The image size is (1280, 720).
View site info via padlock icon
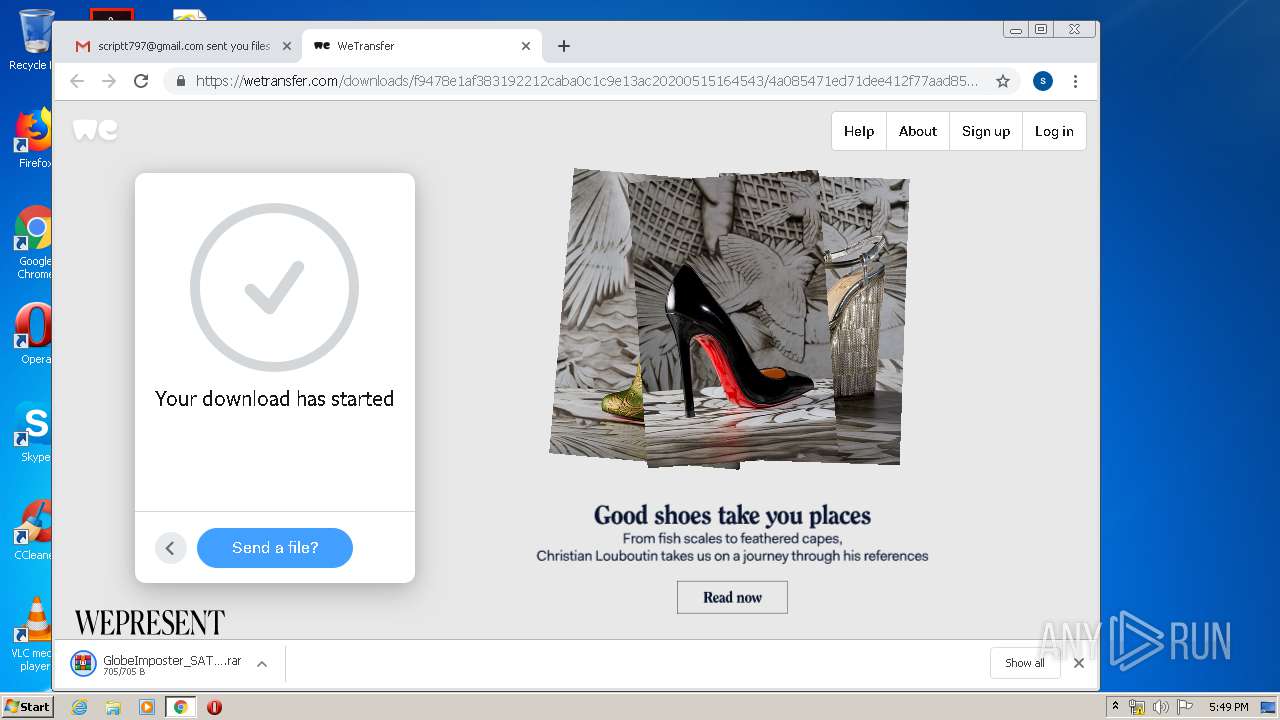click(181, 81)
